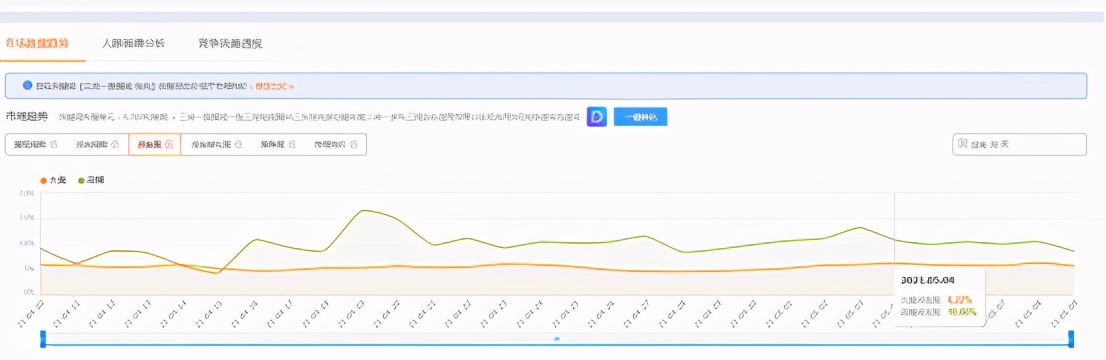Image resolution: width=1106 pixels, height=360 pixels.
Task: Click help icon on fourth metric option
Action: 238,145
